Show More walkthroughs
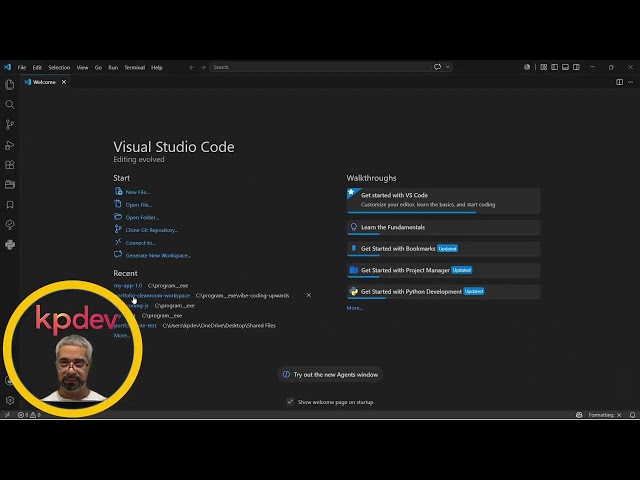The height and width of the screenshot is (480, 640). [354, 308]
